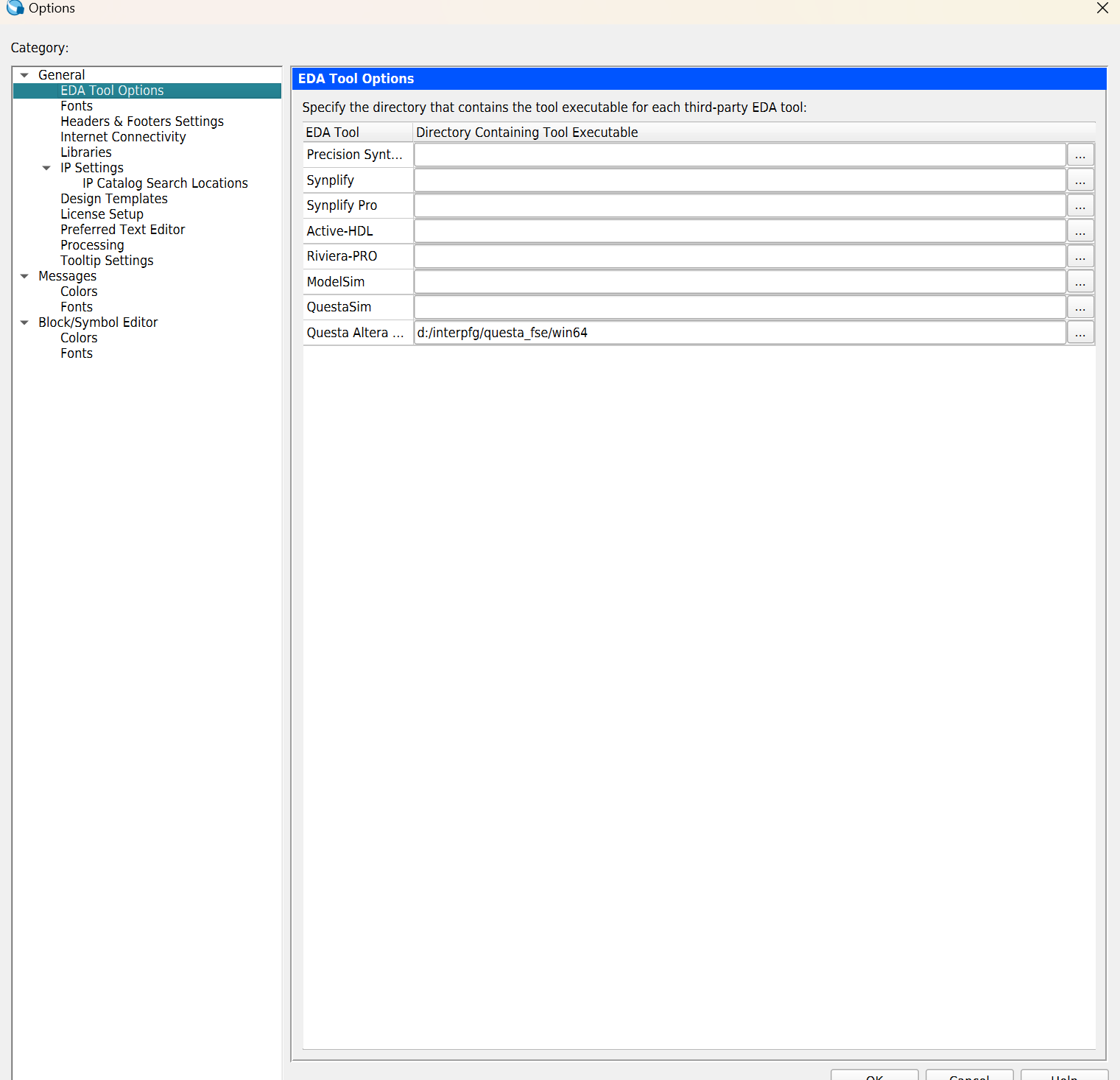Open Fonts under Block/Symbol Editor
1120x1080 pixels.
coord(77,353)
